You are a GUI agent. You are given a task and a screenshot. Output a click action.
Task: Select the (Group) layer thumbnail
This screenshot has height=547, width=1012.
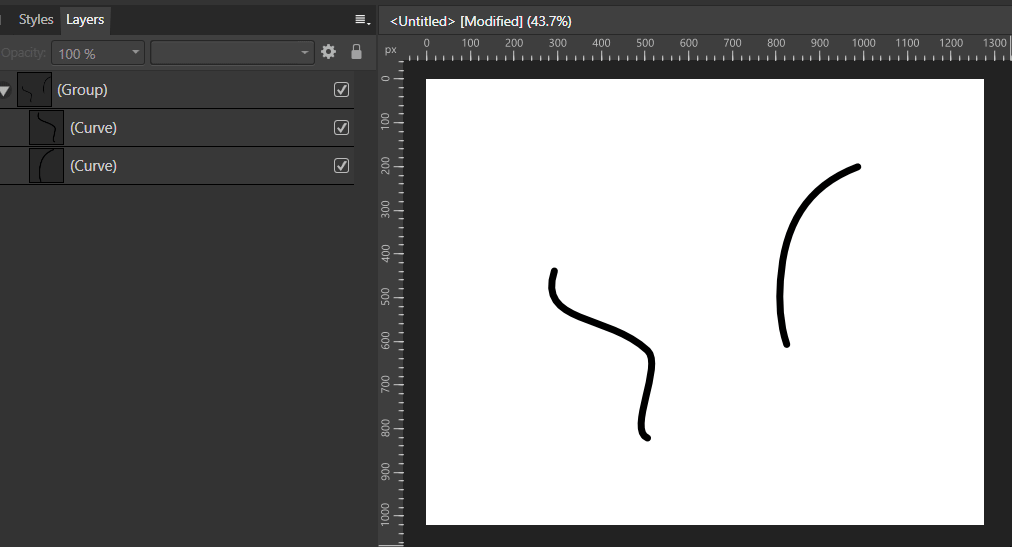[34, 90]
